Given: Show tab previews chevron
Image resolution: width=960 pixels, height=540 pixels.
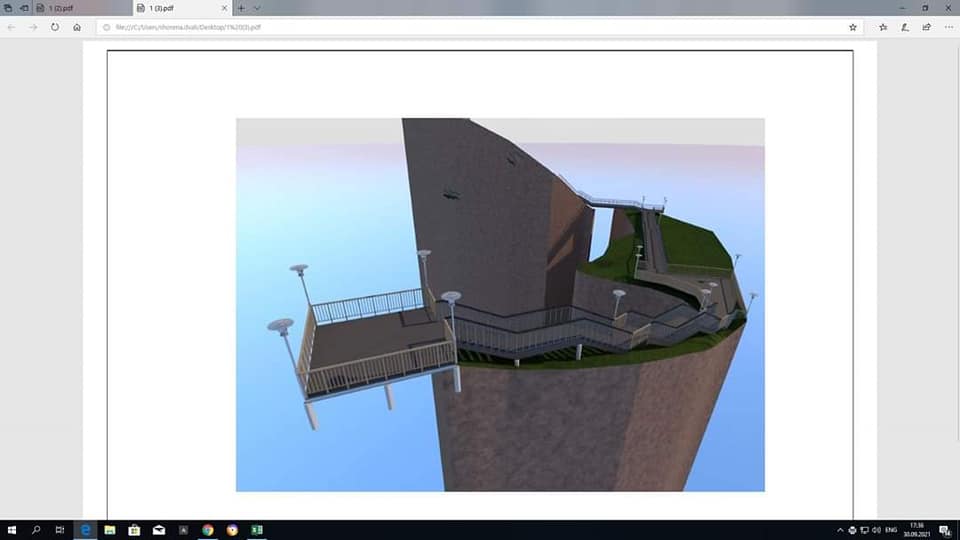Looking at the screenshot, I should point(257,8).
